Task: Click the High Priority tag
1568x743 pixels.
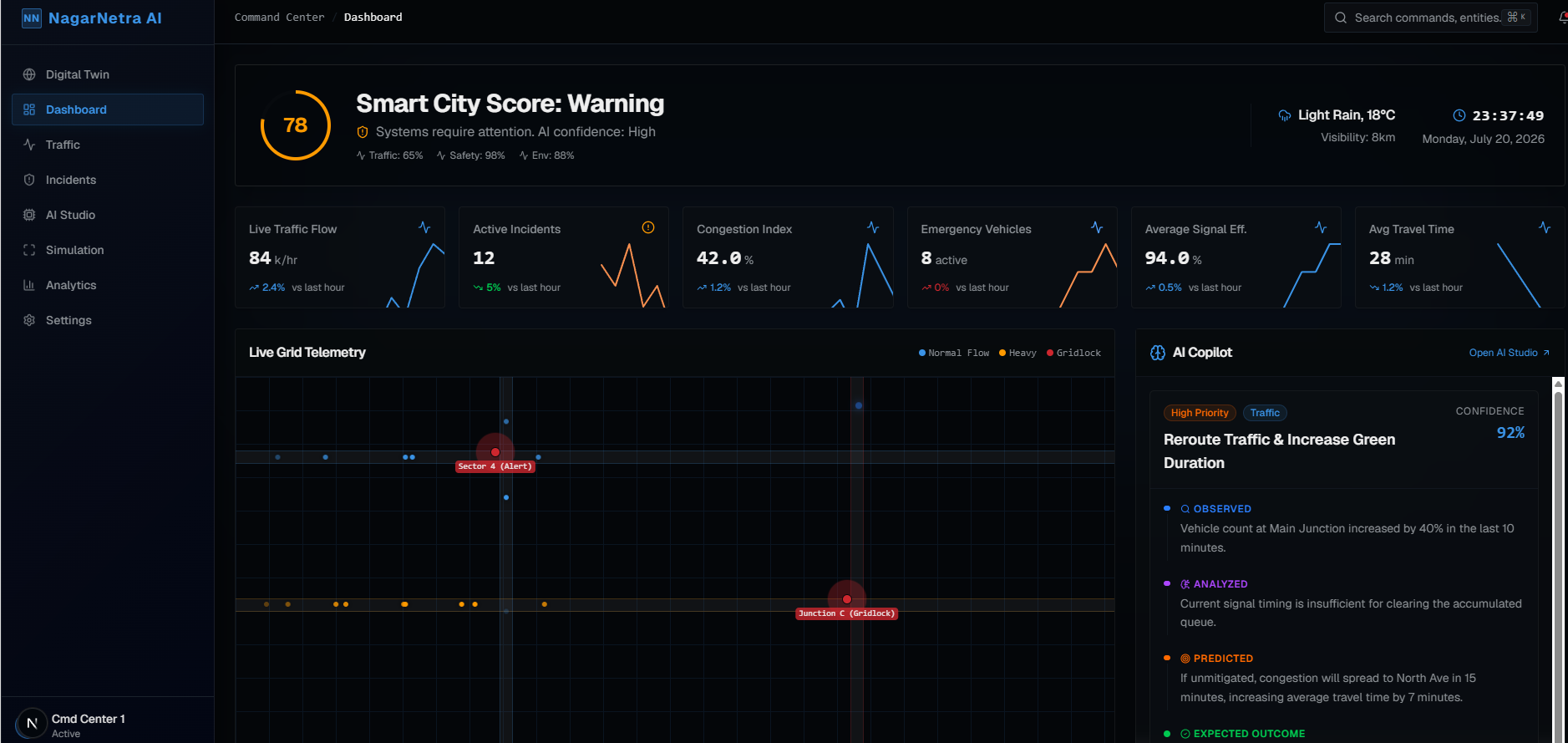Action: (x=1200, y=413)
